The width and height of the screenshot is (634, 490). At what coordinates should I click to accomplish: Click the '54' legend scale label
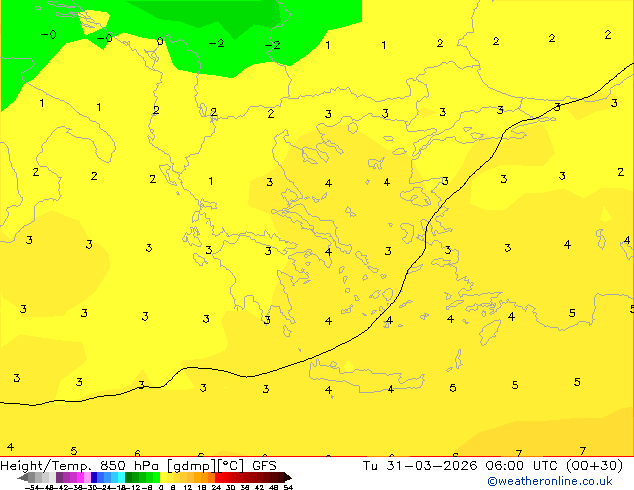[288, 487]
